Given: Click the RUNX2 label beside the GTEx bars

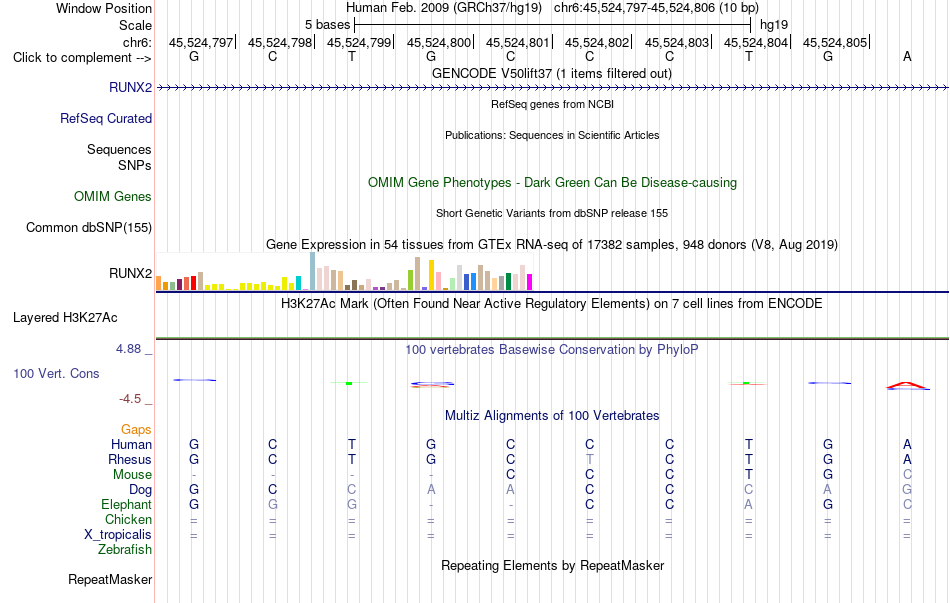Looking at the screenshot, I should click(130, 273).
